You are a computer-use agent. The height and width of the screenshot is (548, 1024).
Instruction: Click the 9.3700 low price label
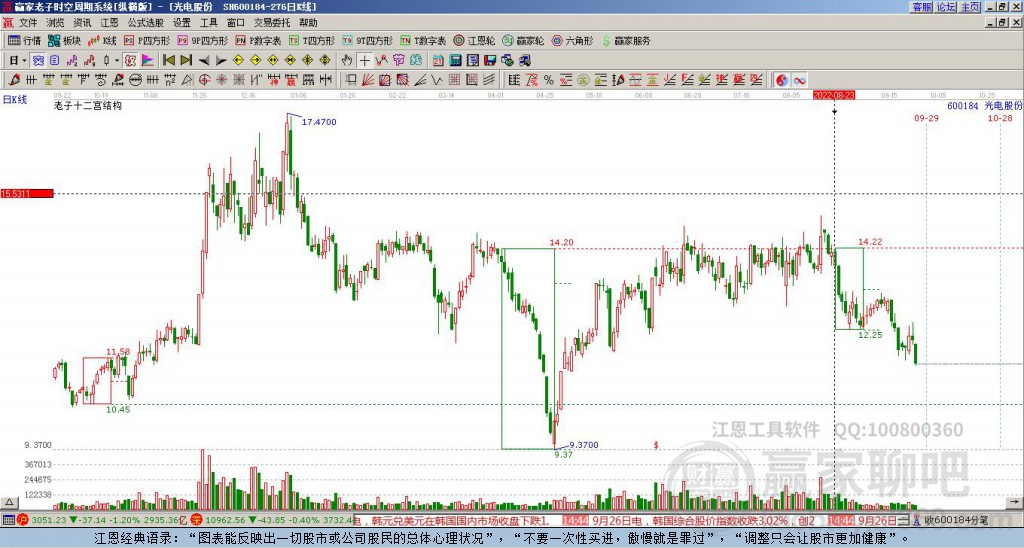pyautogui.click(x=584, y=445)
